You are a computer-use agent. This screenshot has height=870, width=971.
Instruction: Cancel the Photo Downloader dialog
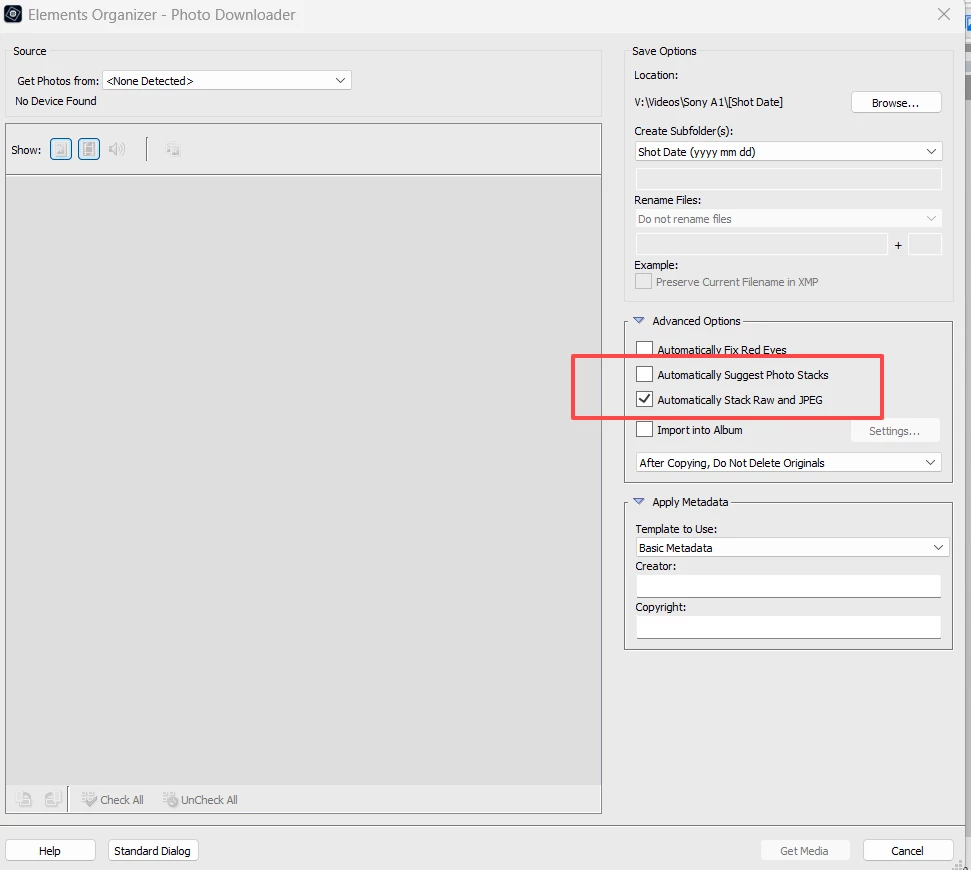pos(908,851)
